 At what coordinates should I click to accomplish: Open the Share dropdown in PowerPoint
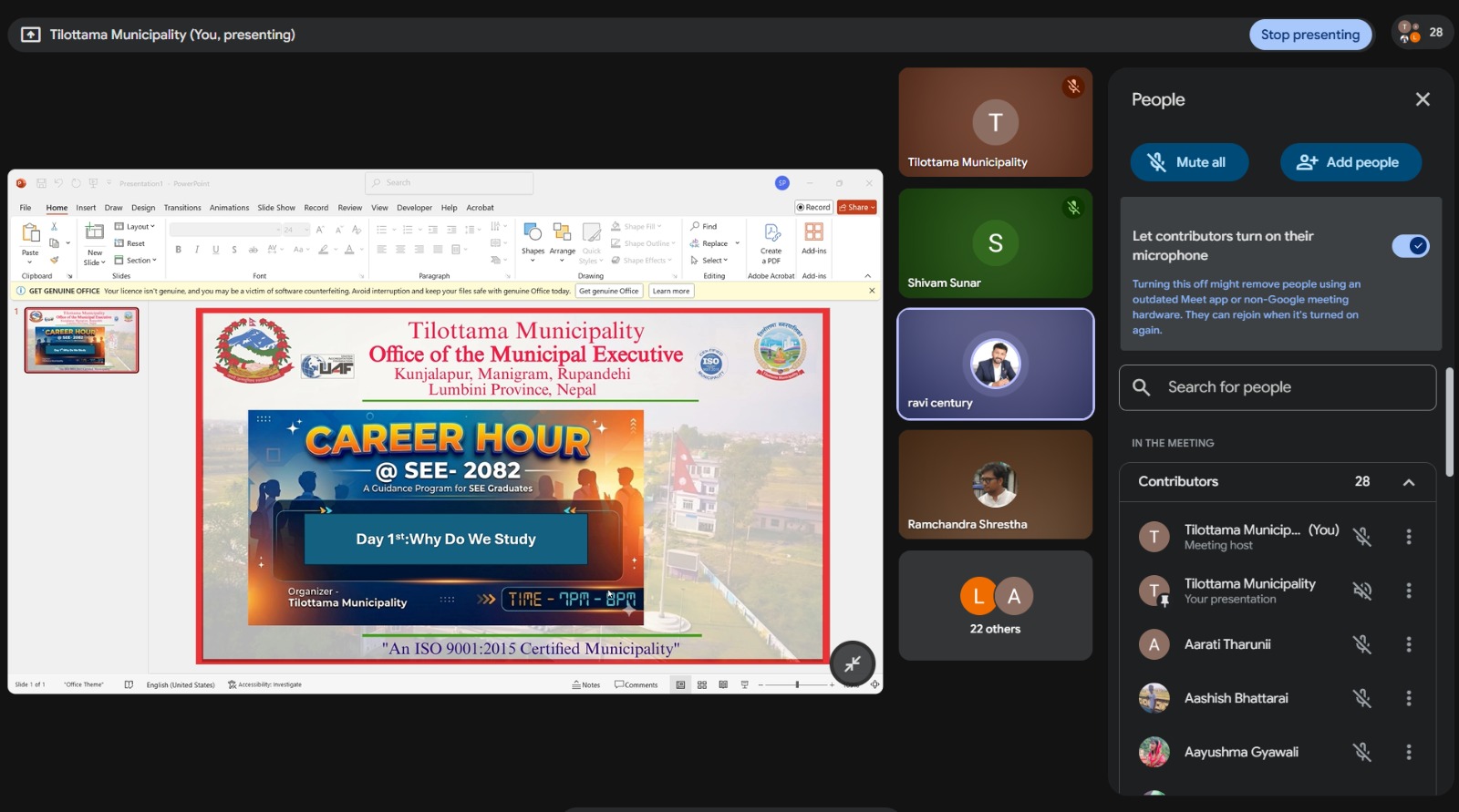[x=856, y=208]
